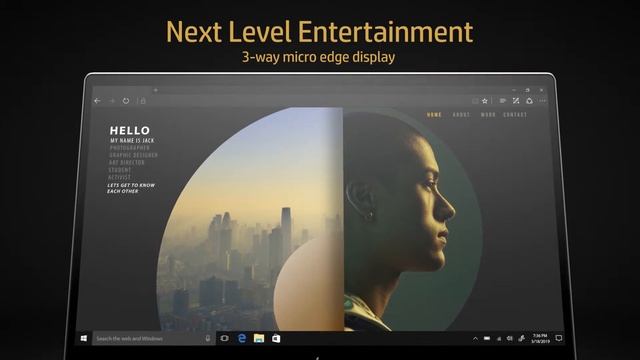Click the GRAPHIC DESIGNER text line
Screen dimensions: 640x360
pyautogui.click(x=133, y=155)
